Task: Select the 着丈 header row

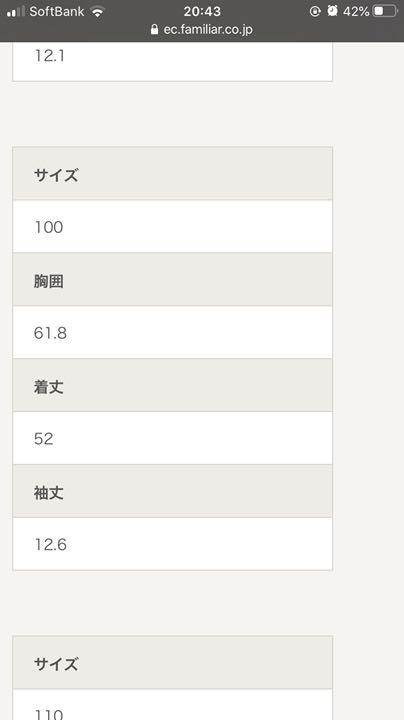Action: (173, 385)
